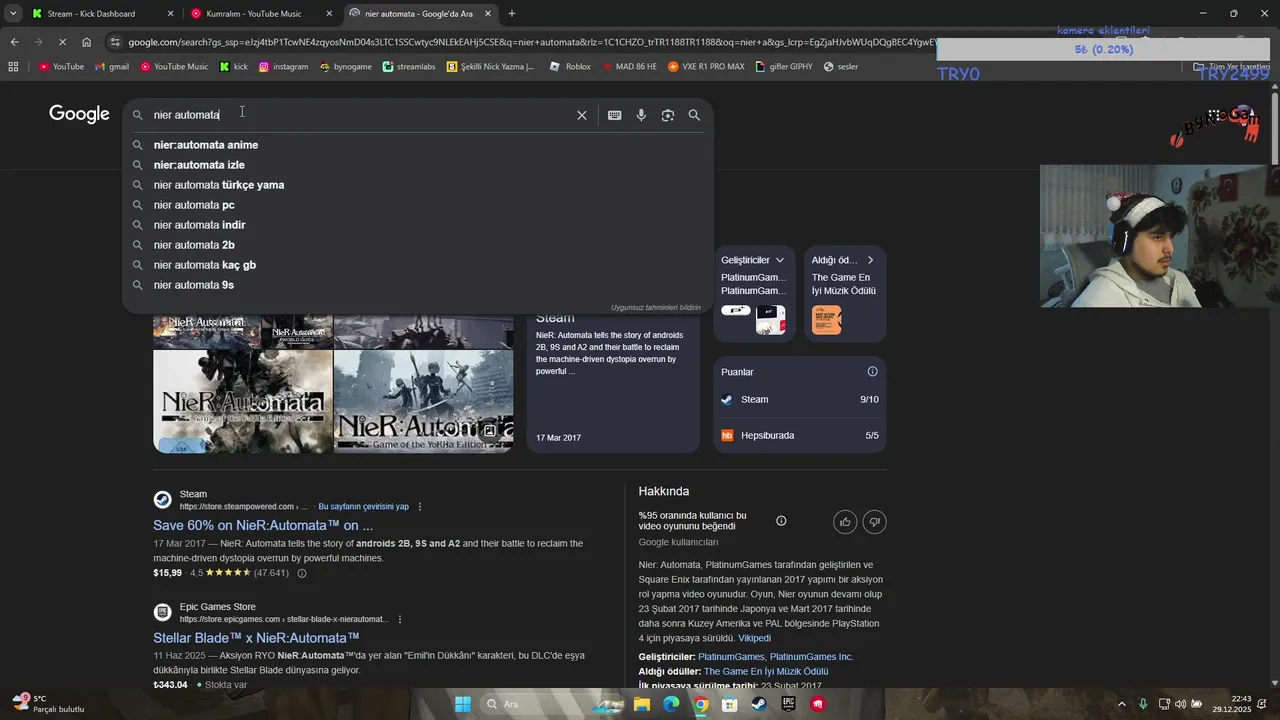This screenshot has height=720, width=1280.
Task: Open the YouTube bookmark
Action: pyautogui.click(x=61, y=67)
